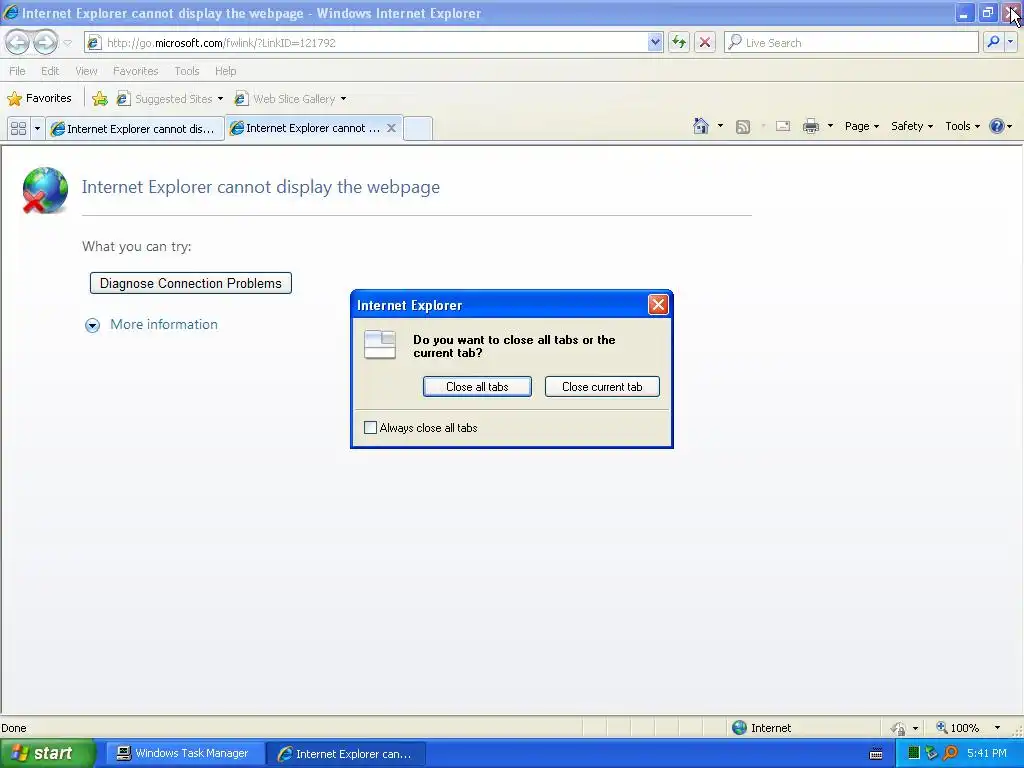Open the Home button dropdown arrow
The image size is (1024, 768).
point(720,126)
